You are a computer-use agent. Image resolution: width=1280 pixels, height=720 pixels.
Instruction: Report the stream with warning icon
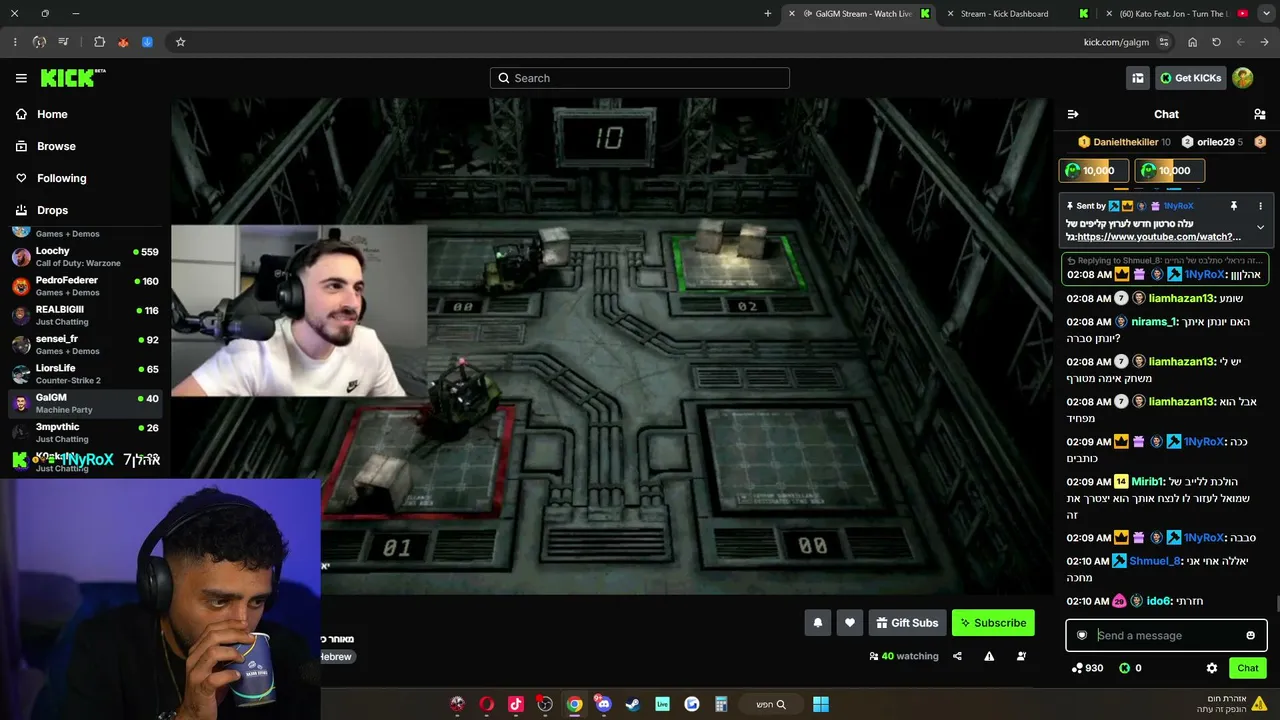[989, 656]
